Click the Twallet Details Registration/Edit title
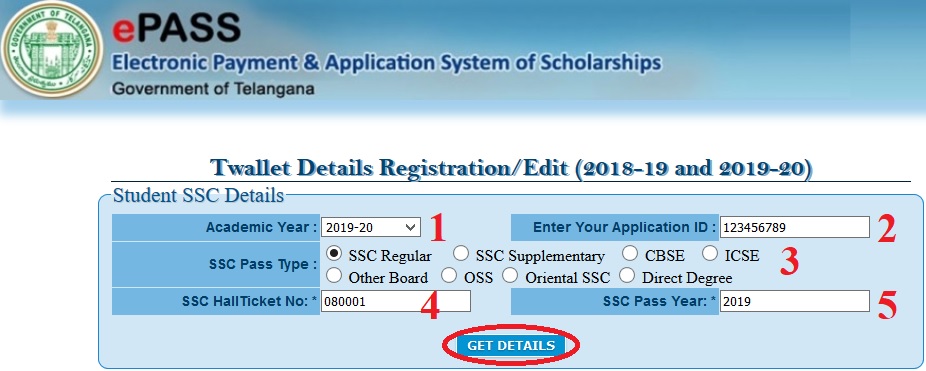926x371 pixels. (511, 168)
